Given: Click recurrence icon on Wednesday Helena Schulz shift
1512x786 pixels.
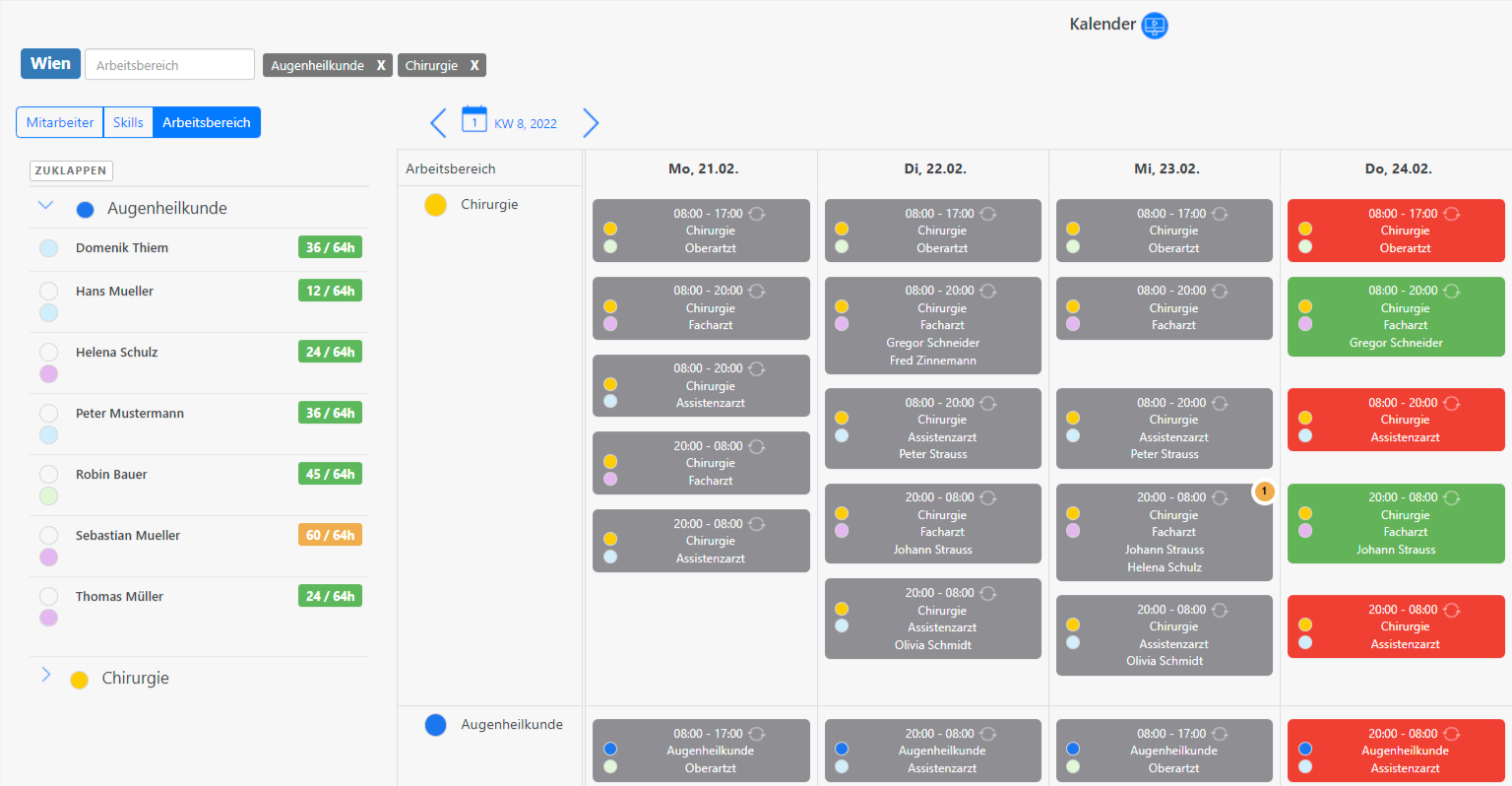Looking at the screenshot, I should 1220,498.
